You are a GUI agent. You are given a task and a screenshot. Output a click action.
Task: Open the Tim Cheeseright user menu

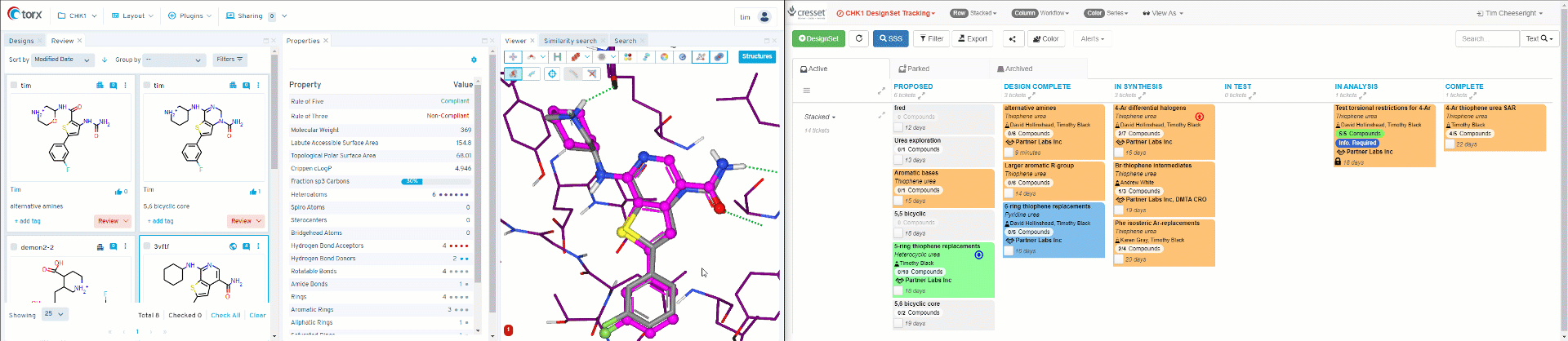click(x=1510, y=13)
